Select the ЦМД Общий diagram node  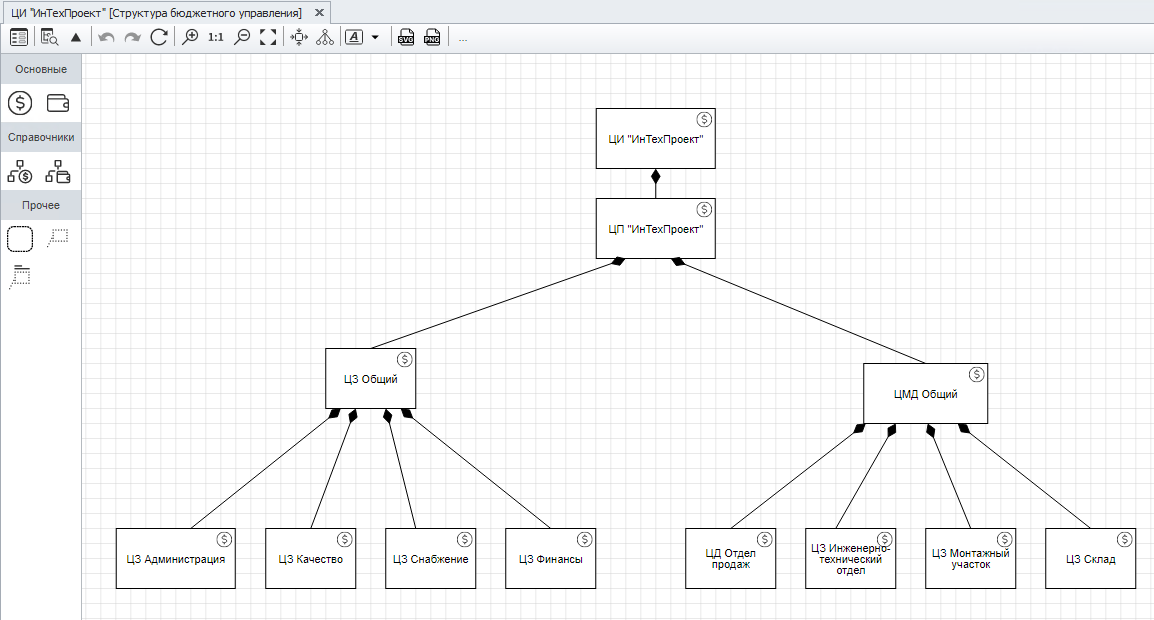pyautogui.click(x=925, y=394)
